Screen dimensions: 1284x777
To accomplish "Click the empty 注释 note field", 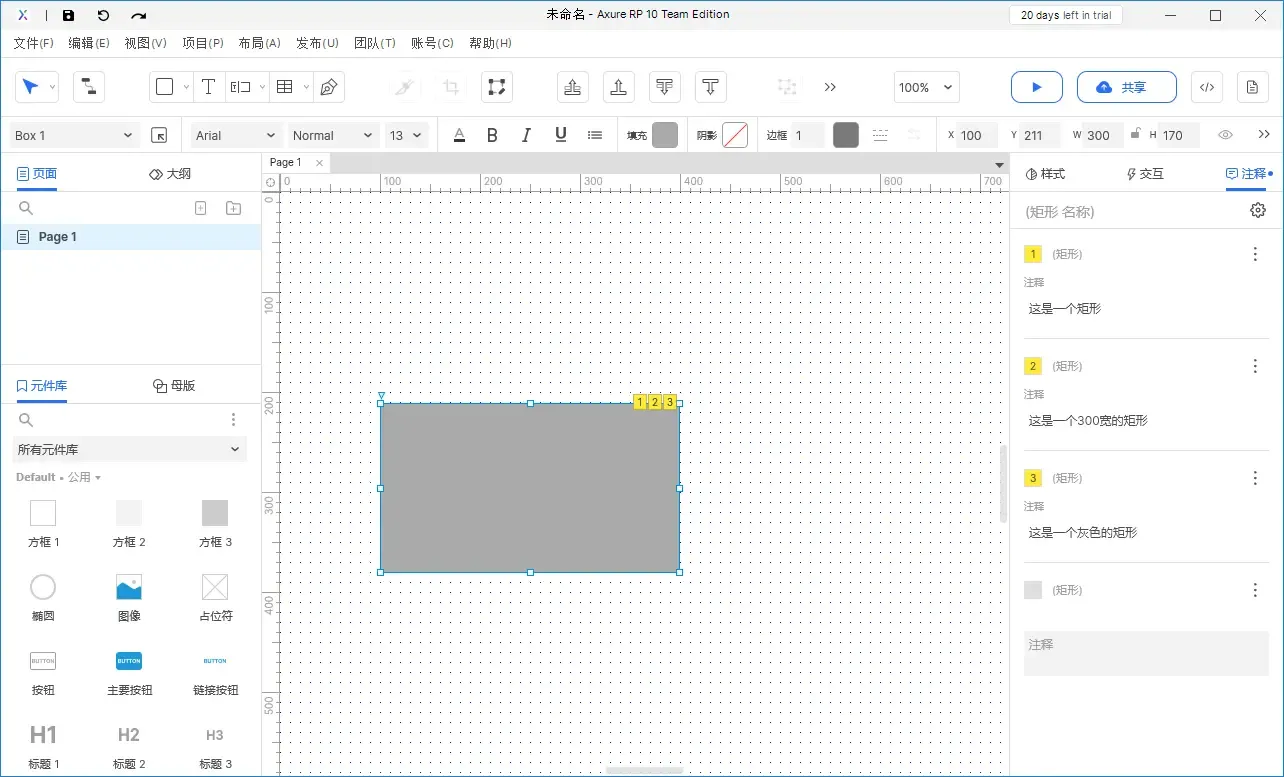I will pyautogui.click(x=1146, y=653).
